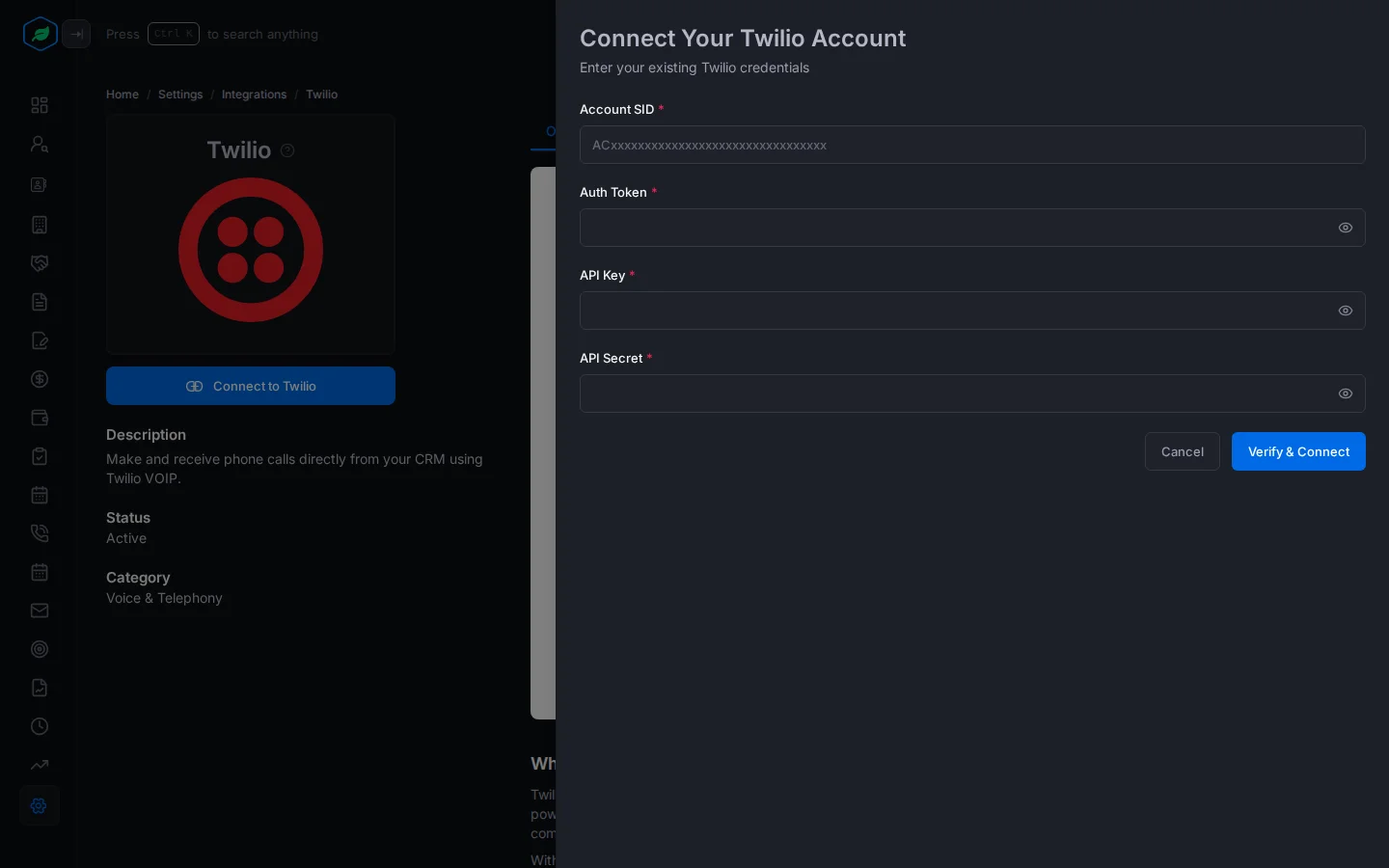
Task: Open the target goals icon in sidebar
Action: click(x=40, y=649)
